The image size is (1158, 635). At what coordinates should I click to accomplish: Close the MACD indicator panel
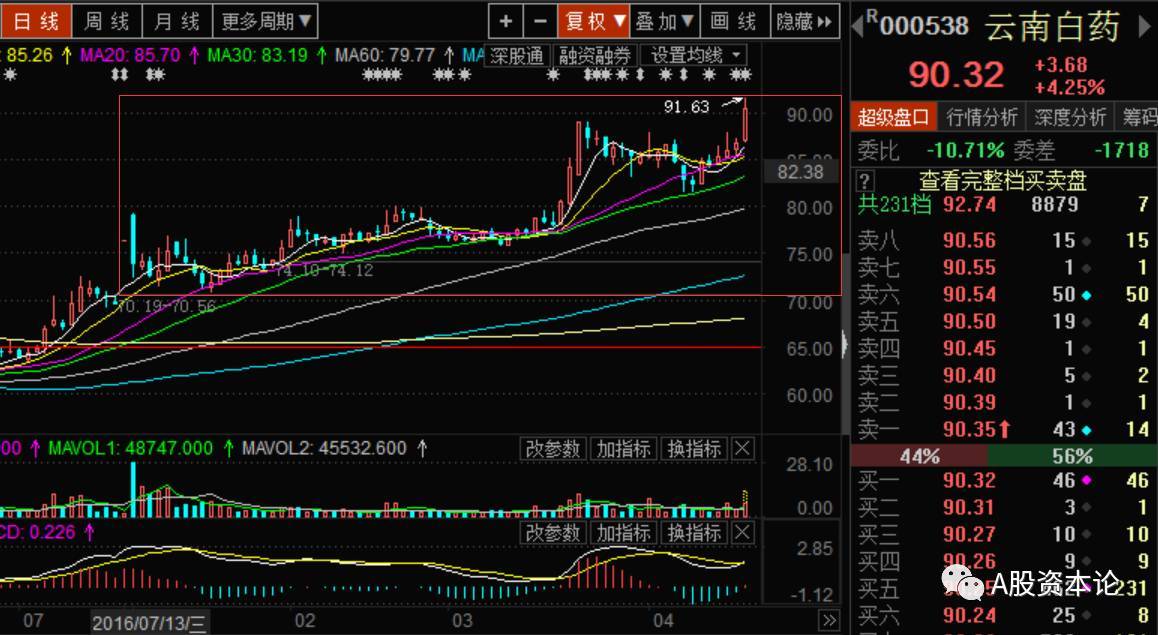[x=743, y=532]
